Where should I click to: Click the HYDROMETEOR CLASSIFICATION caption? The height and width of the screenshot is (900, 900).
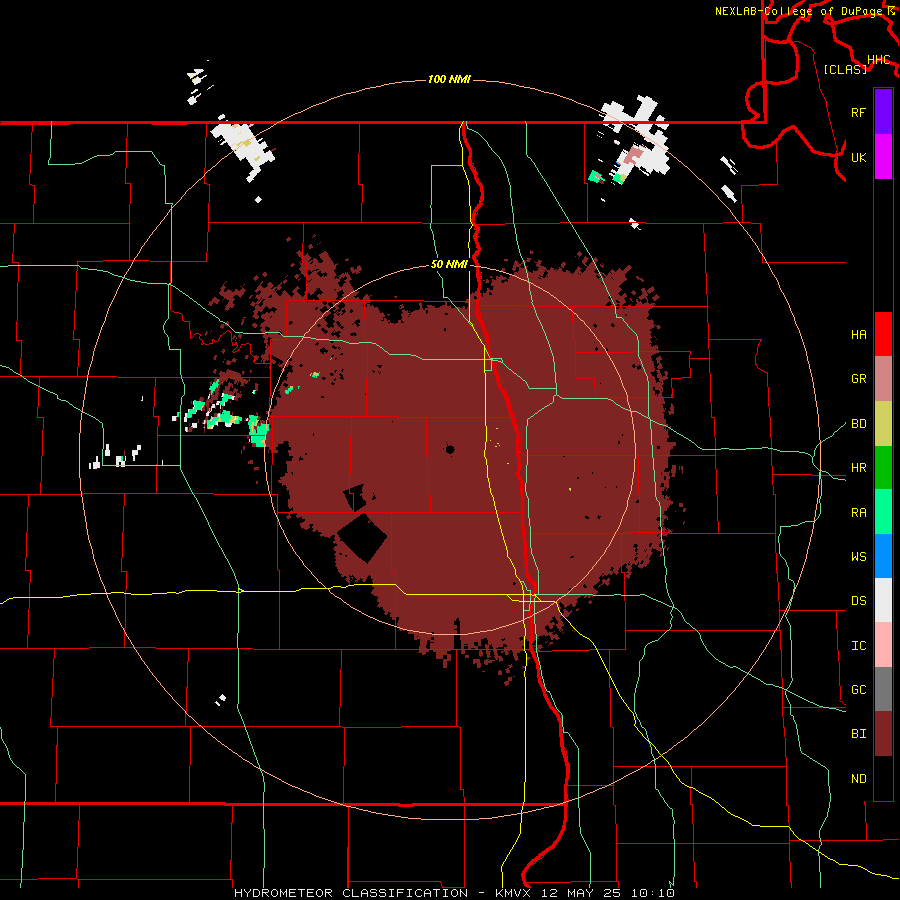[x=351, y=893]
